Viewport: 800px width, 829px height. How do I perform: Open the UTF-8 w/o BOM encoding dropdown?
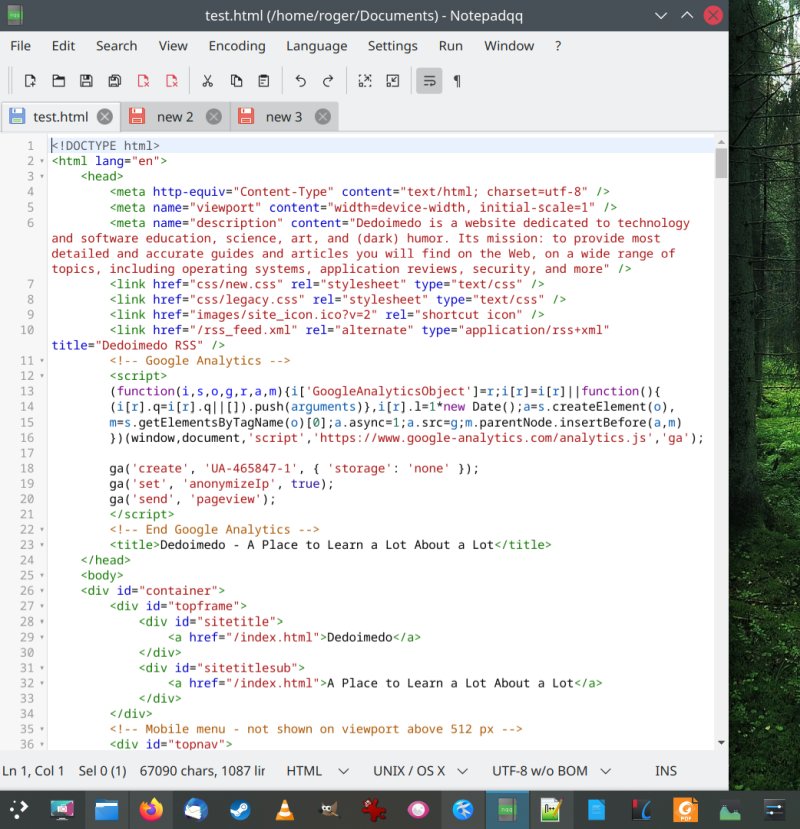pyautogui.click(x=550, y=771)
